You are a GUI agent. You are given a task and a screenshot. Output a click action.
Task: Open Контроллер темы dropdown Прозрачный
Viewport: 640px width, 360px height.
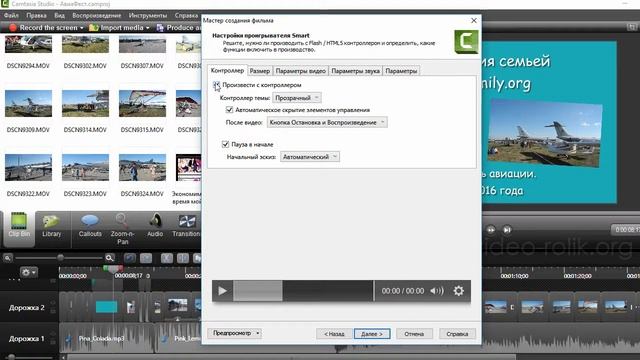click(x=297, y=98)
